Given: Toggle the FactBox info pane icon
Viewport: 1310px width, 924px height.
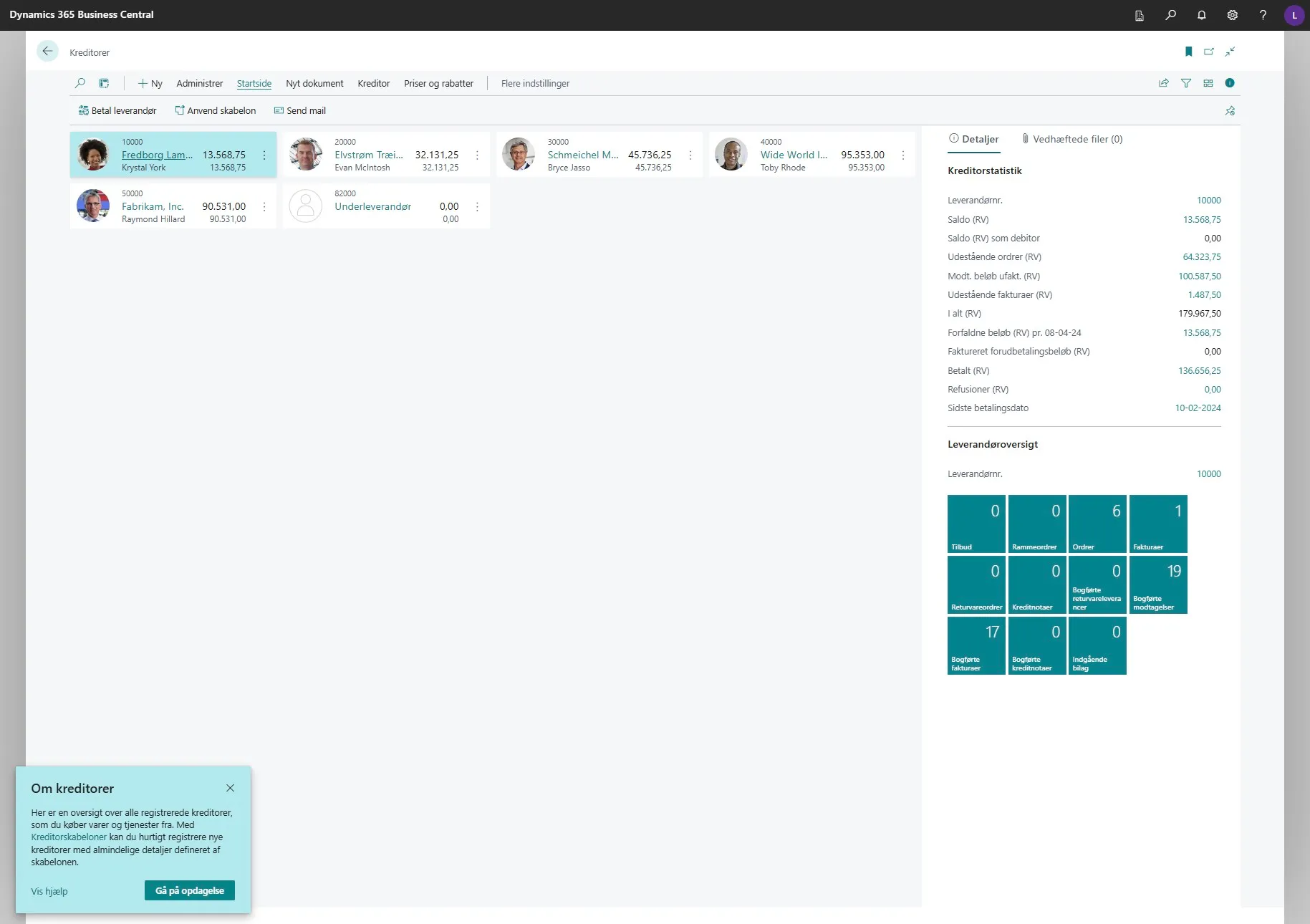Looking at the screenshot, I should (1230, 83).
